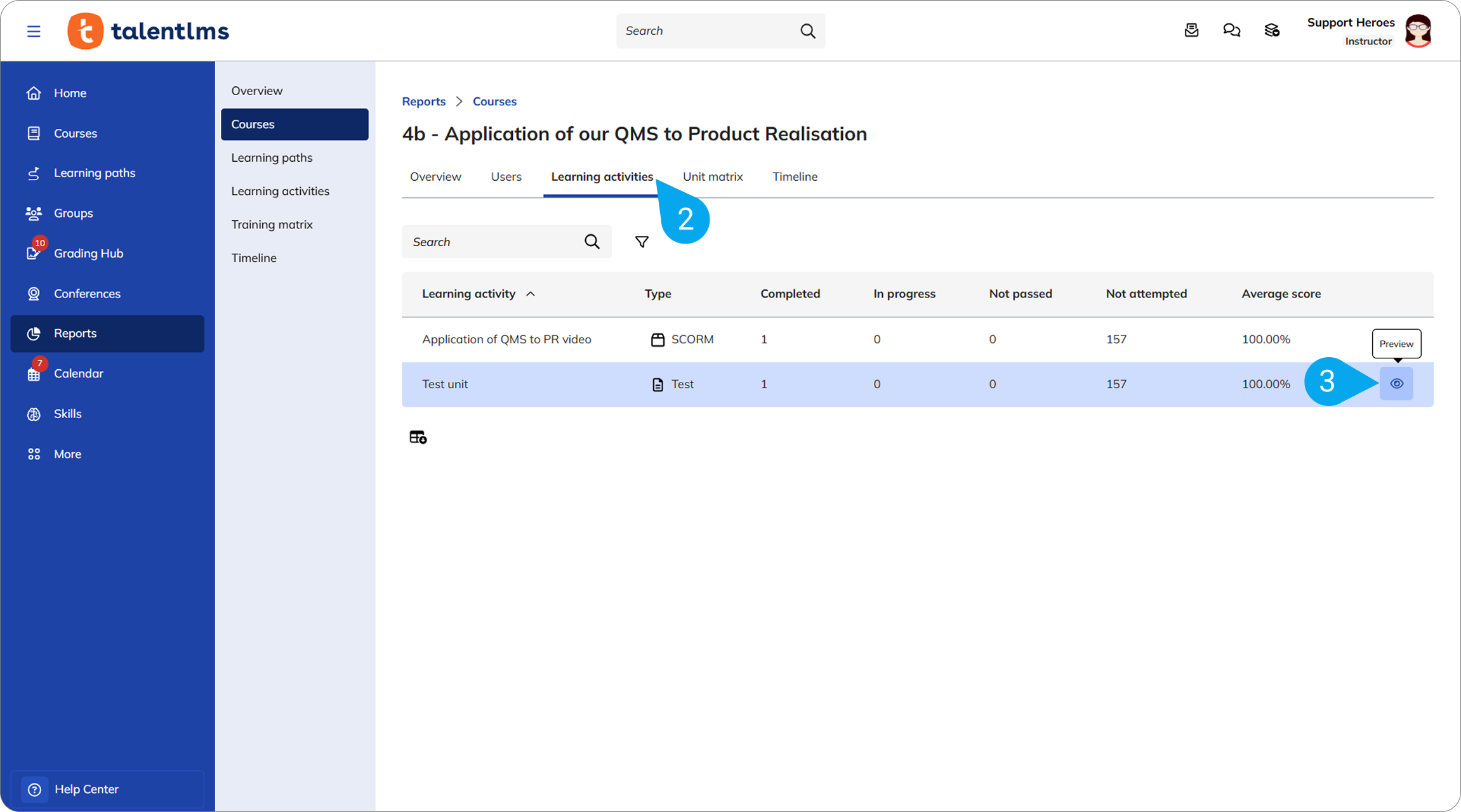Viewport: 1461px width, 812px height.
Task: Click the Support Heroes profile avatar
Action: pyautogui.click(x=1418, y=31)
